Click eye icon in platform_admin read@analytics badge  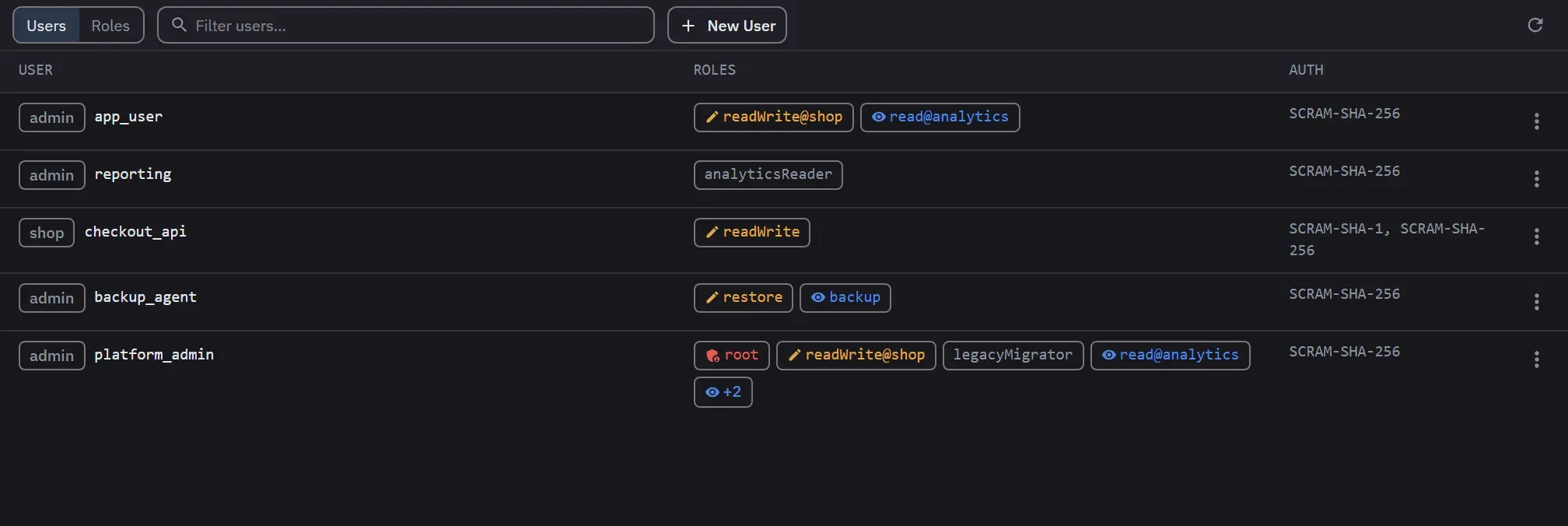click(1109, 355)
